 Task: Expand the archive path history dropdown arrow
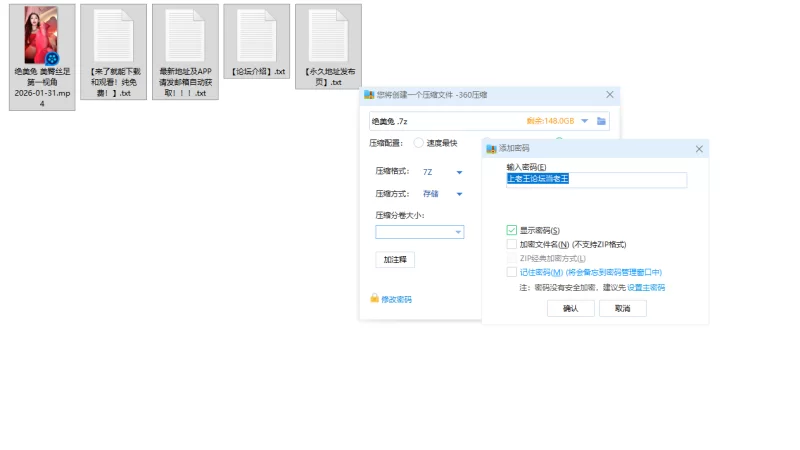(x=585, y=121)
